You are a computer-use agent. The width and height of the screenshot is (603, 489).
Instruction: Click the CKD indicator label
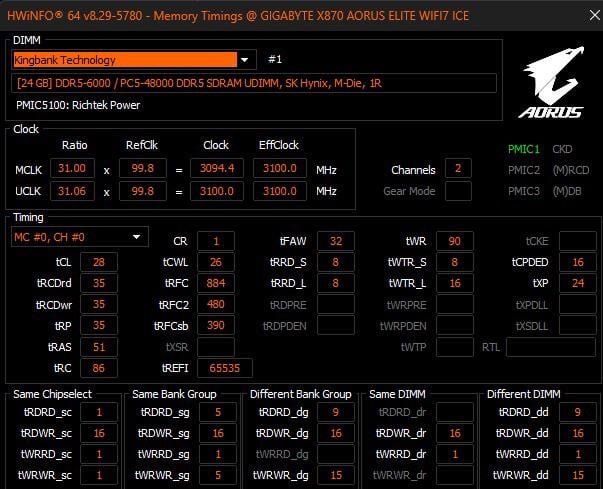click(563, 149)
